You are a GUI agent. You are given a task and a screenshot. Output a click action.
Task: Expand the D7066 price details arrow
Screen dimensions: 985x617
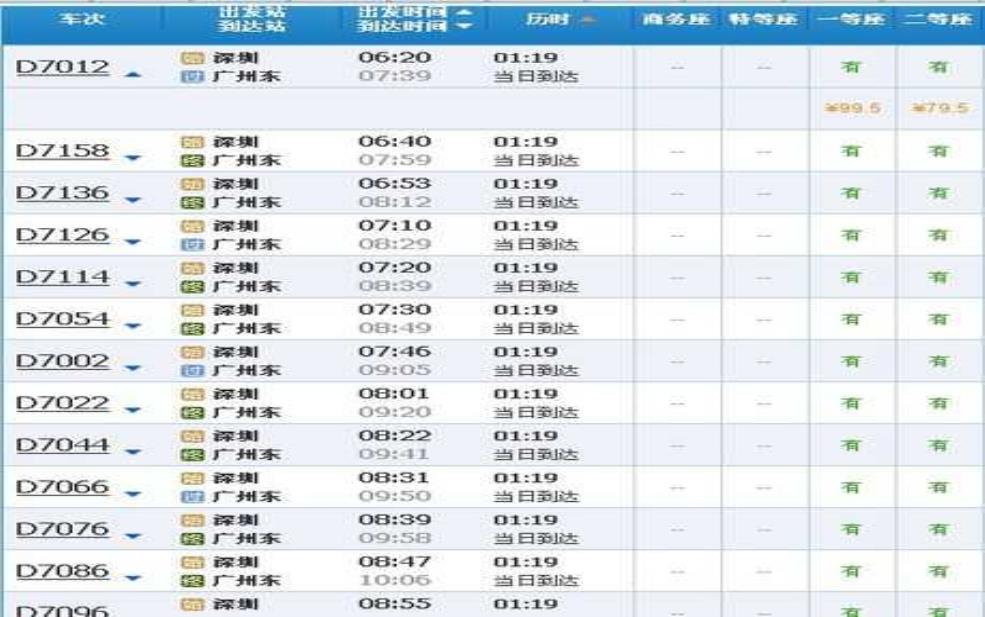coord(133,495)
